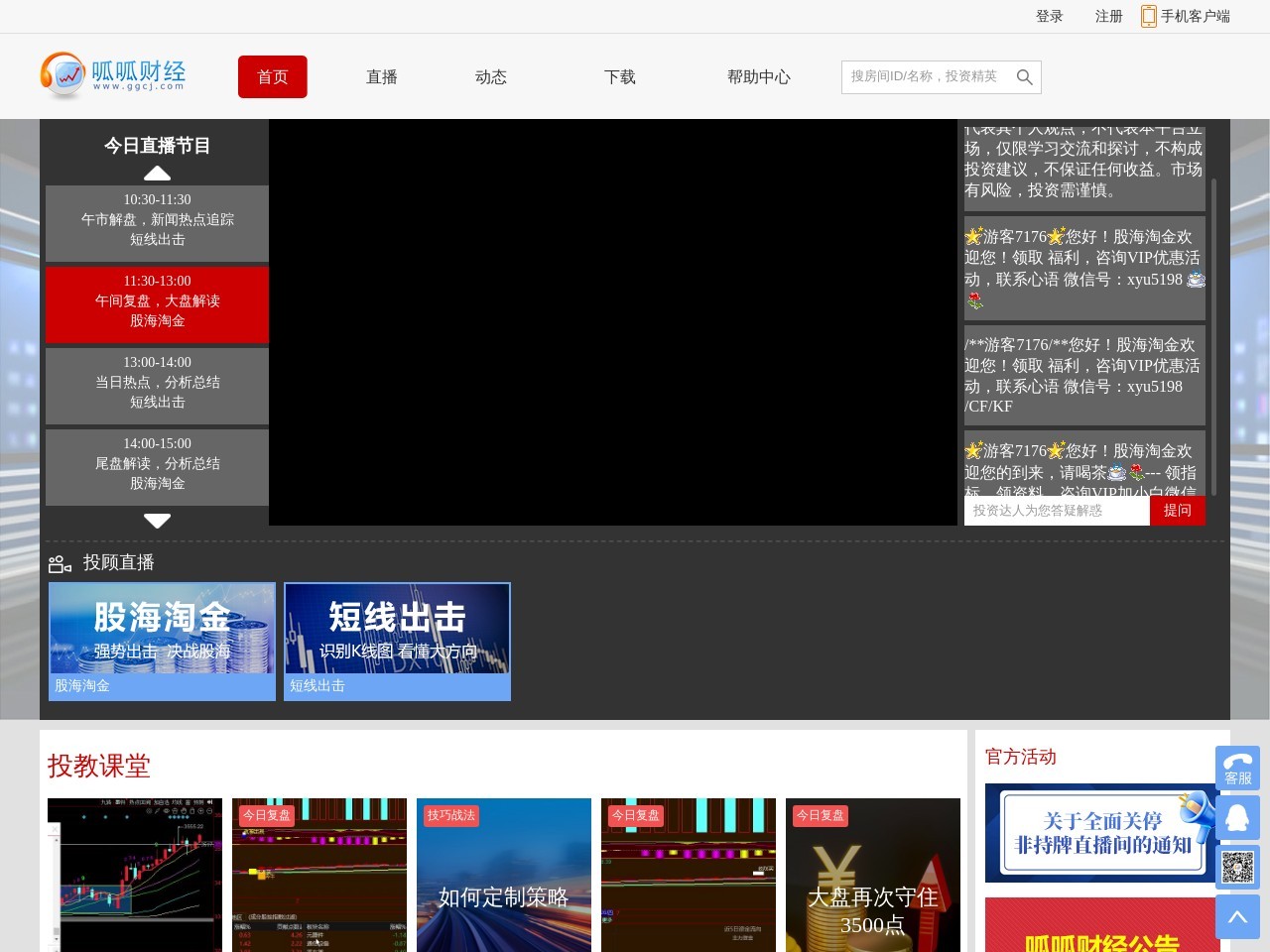Click the down triangle below the schedule list
1270x952 pixels.
[x=157, y=521]
